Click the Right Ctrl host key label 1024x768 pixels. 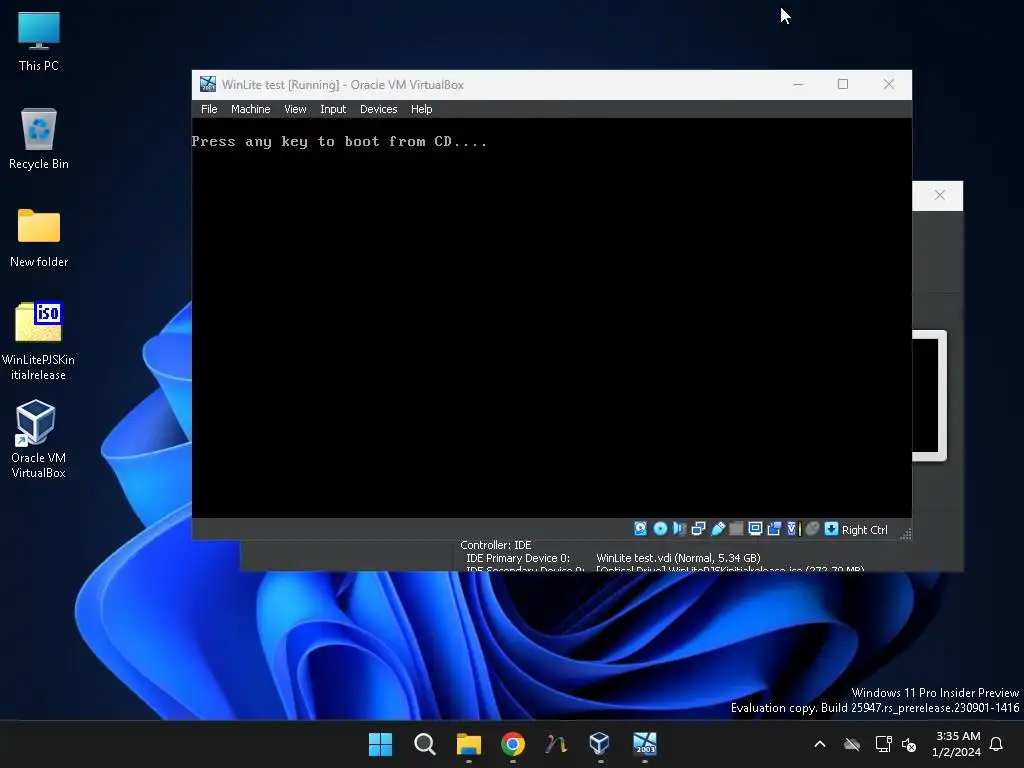click(864, 530)
